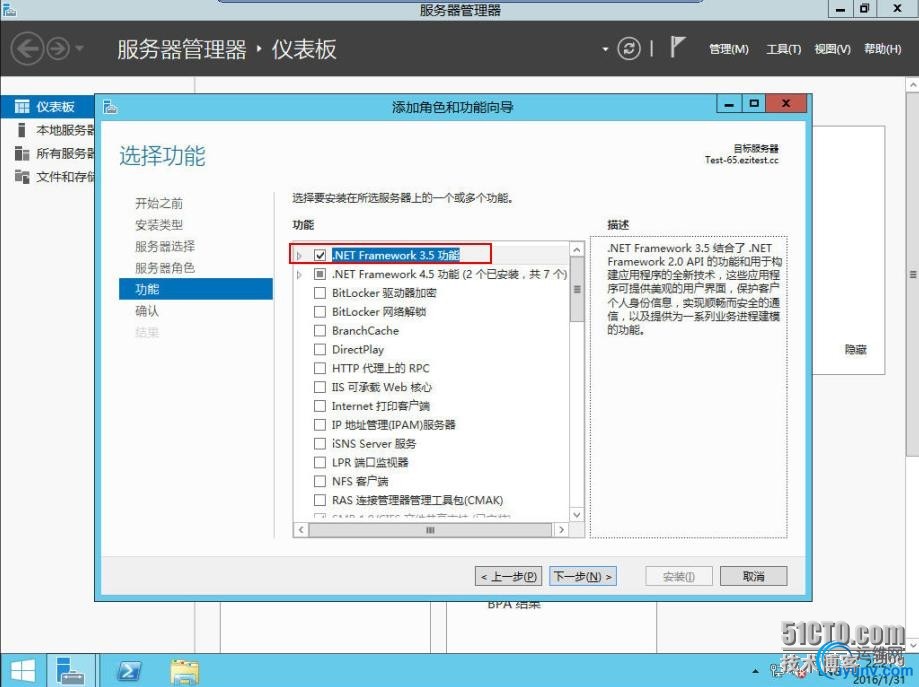Image resolution: width=919 pixels, height=687 pixels.
Task: Click the dashboard scroll up arrow at far right
Action: tap(913, 85)
